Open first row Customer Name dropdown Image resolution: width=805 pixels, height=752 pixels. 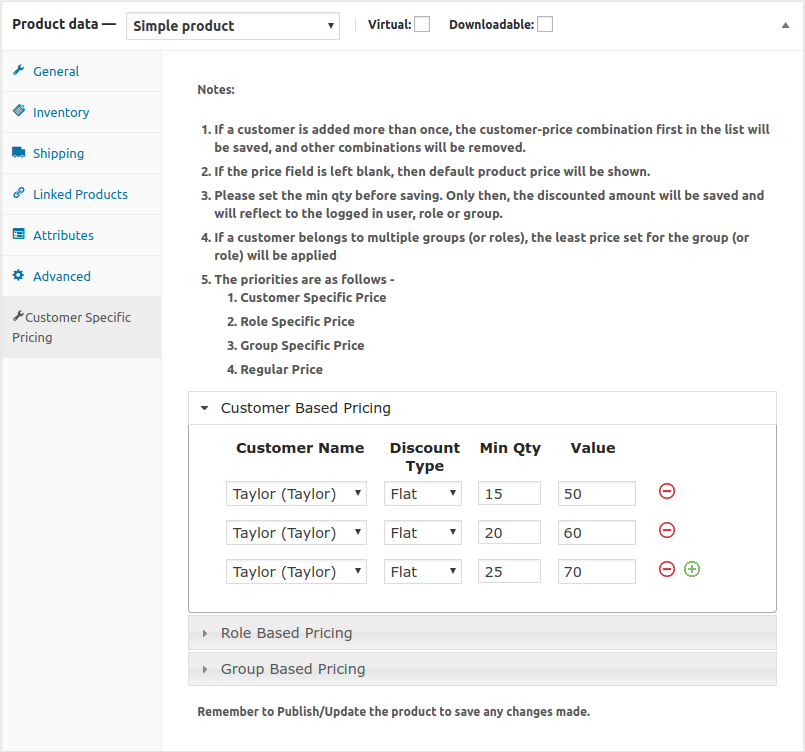[296, 494]
